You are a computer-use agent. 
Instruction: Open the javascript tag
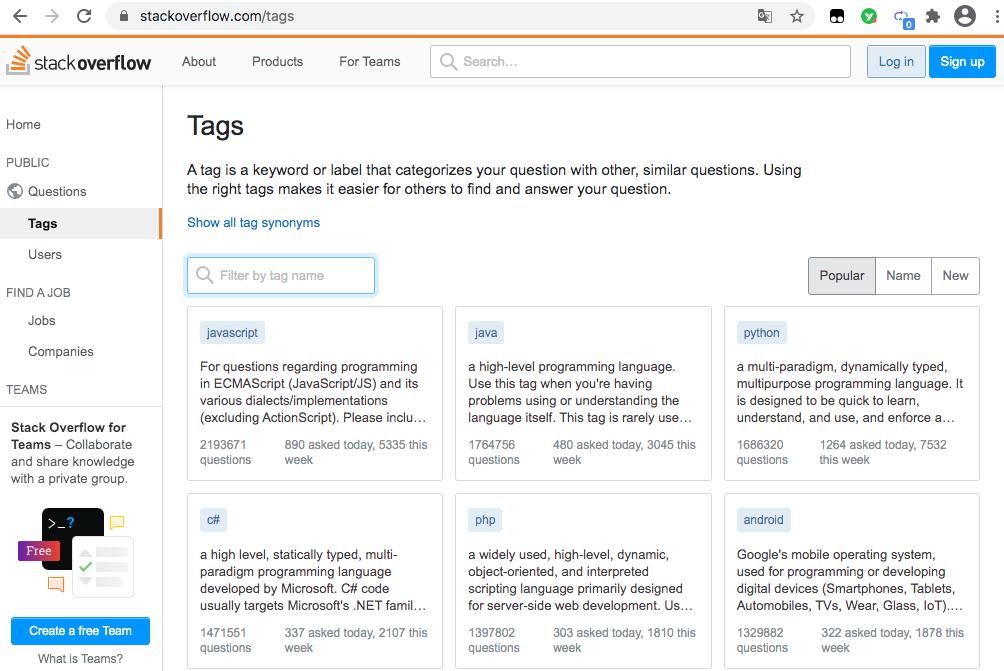(232, 333)
